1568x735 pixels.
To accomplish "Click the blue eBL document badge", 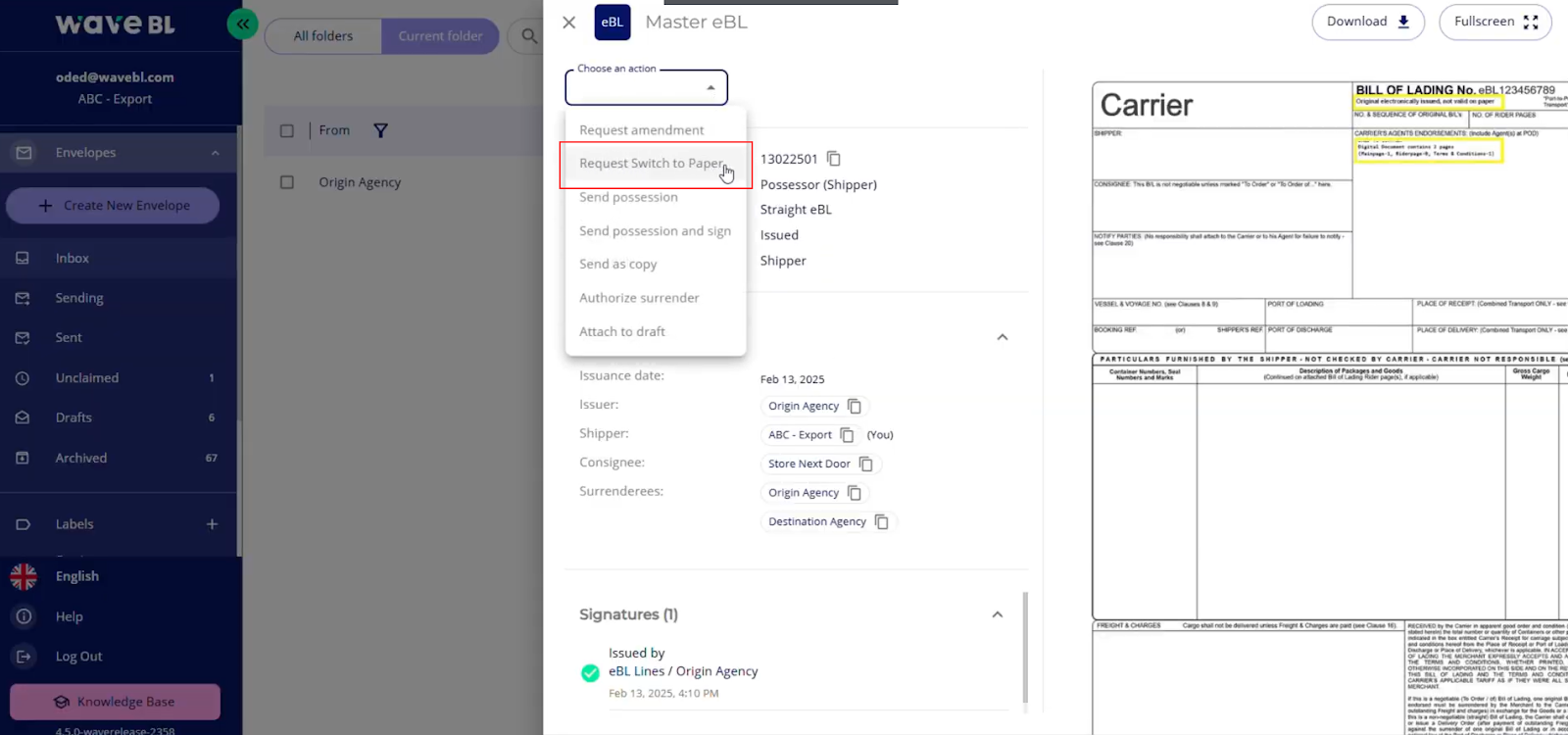I will click(612, 23).
